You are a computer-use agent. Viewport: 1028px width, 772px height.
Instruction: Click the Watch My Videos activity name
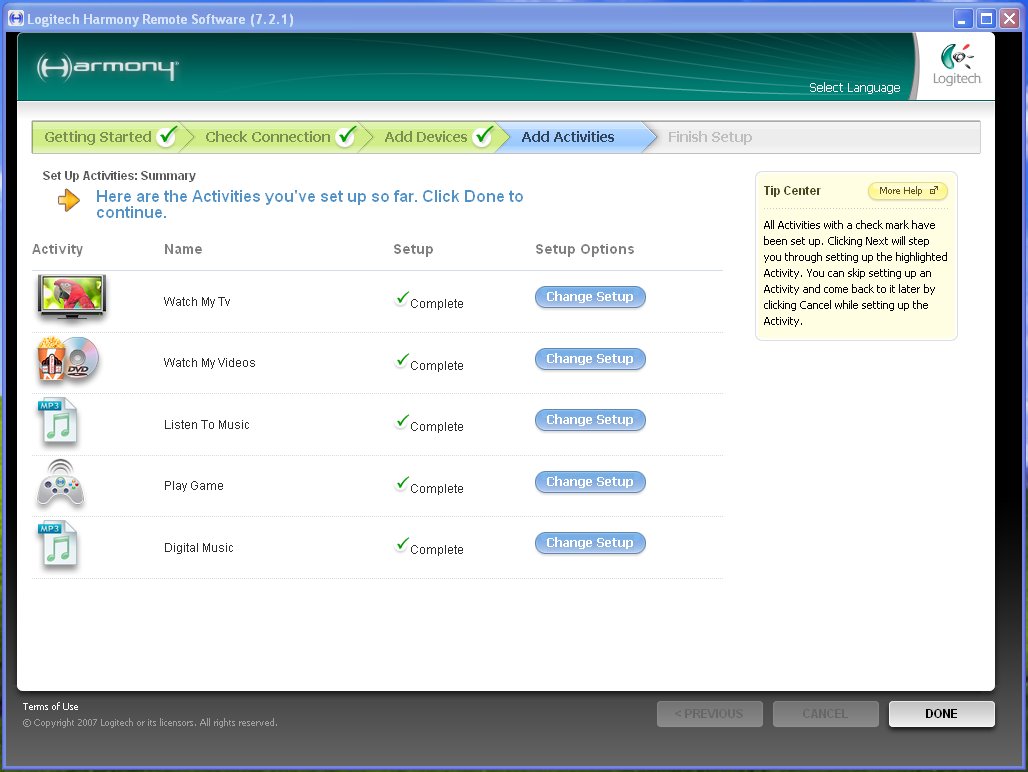(209, 362)
